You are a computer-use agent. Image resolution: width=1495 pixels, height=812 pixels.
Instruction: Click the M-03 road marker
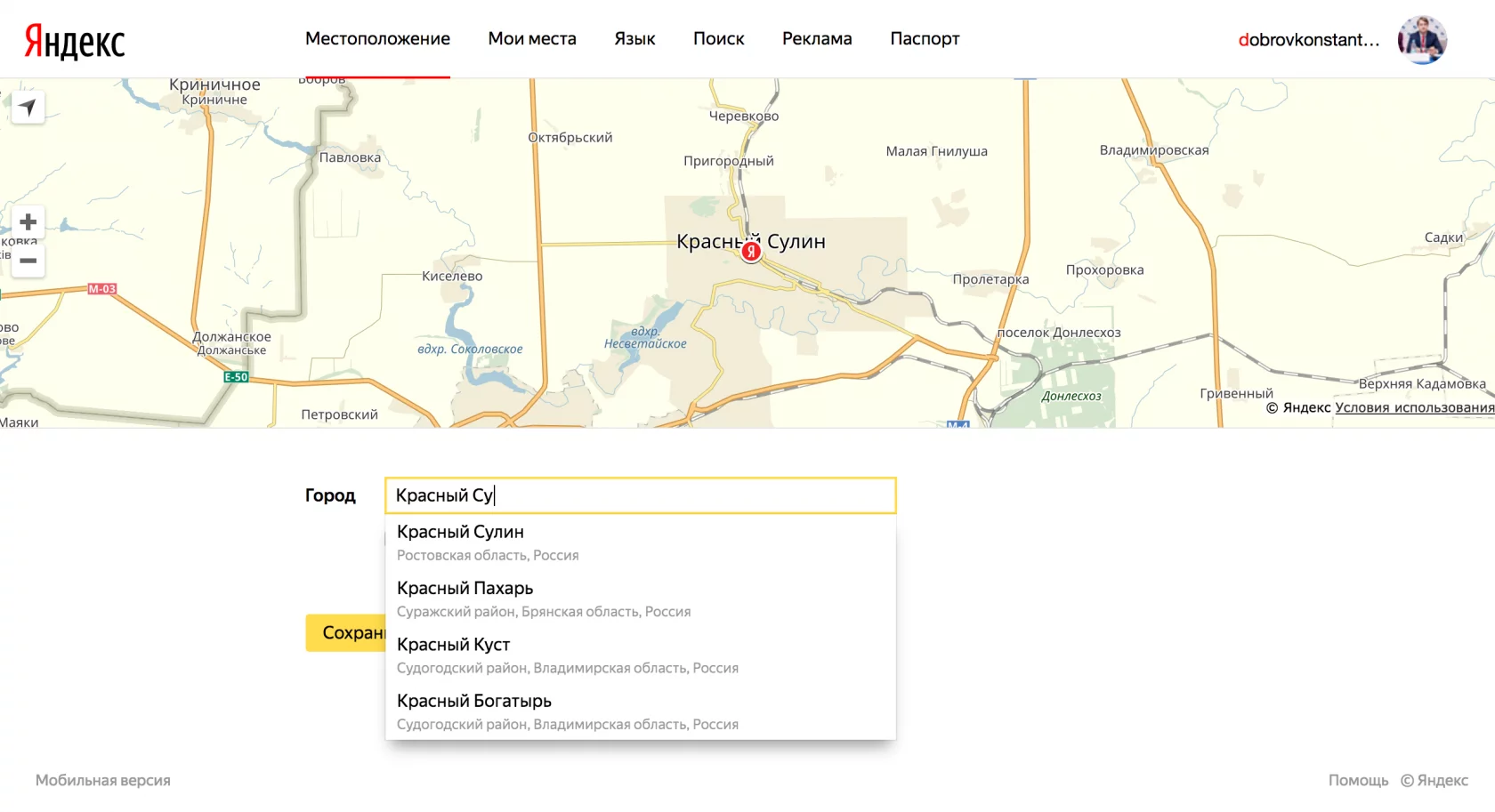[x=102, y=289]
